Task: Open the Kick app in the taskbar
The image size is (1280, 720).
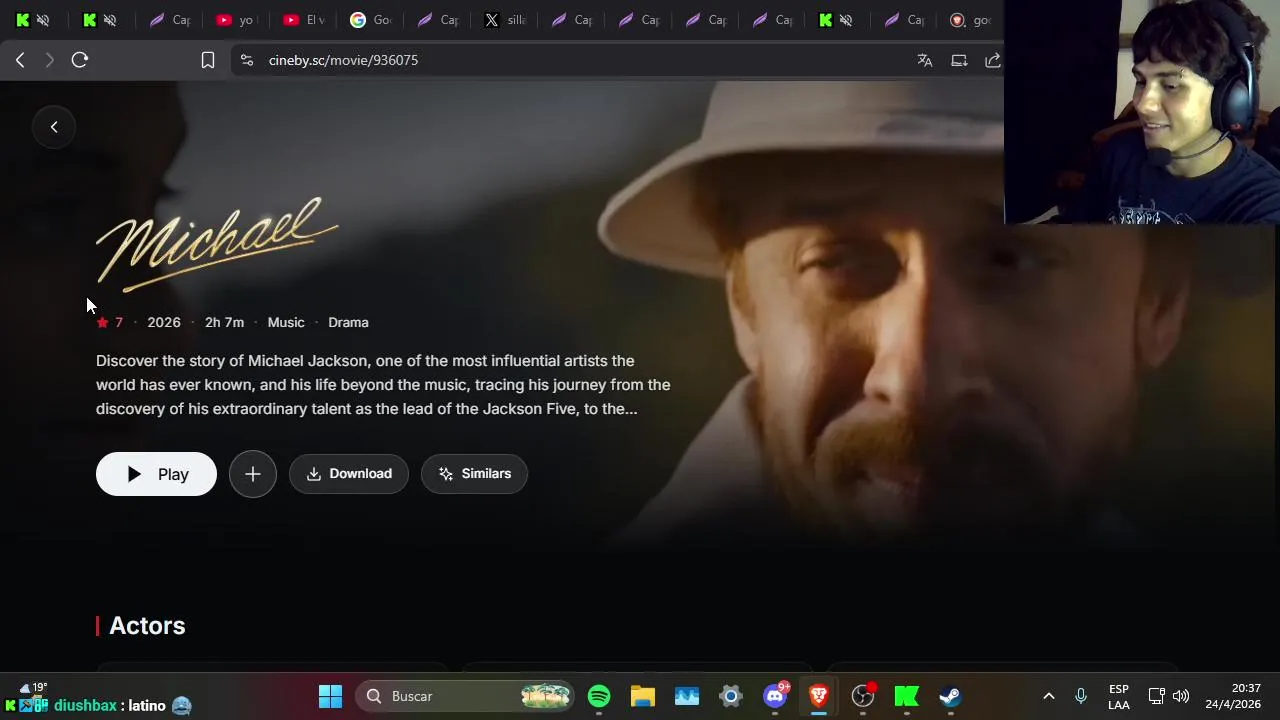Action: click(907, 696)
